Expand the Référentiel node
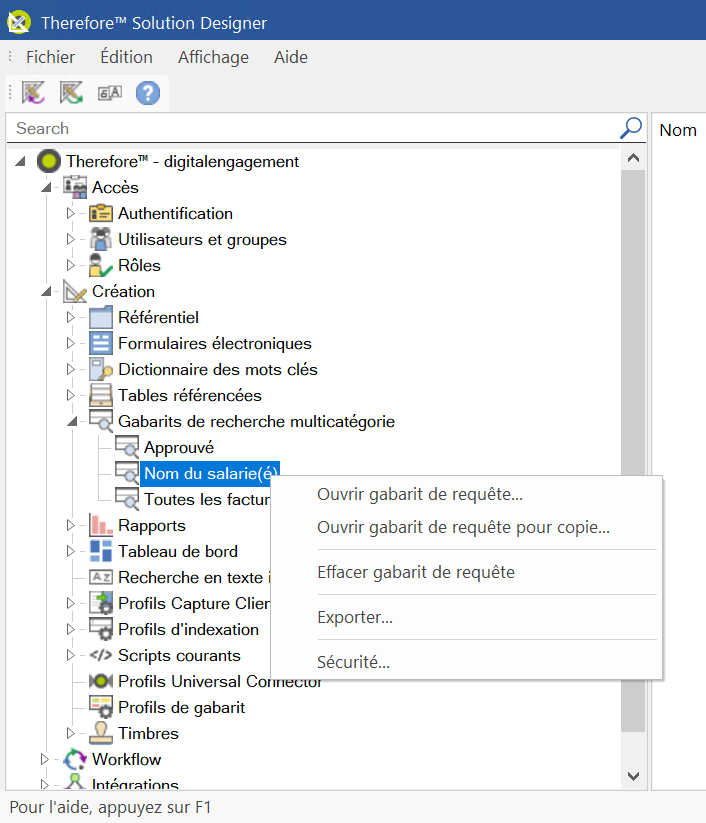Viewport: 706px width, 823px height. 70,318
